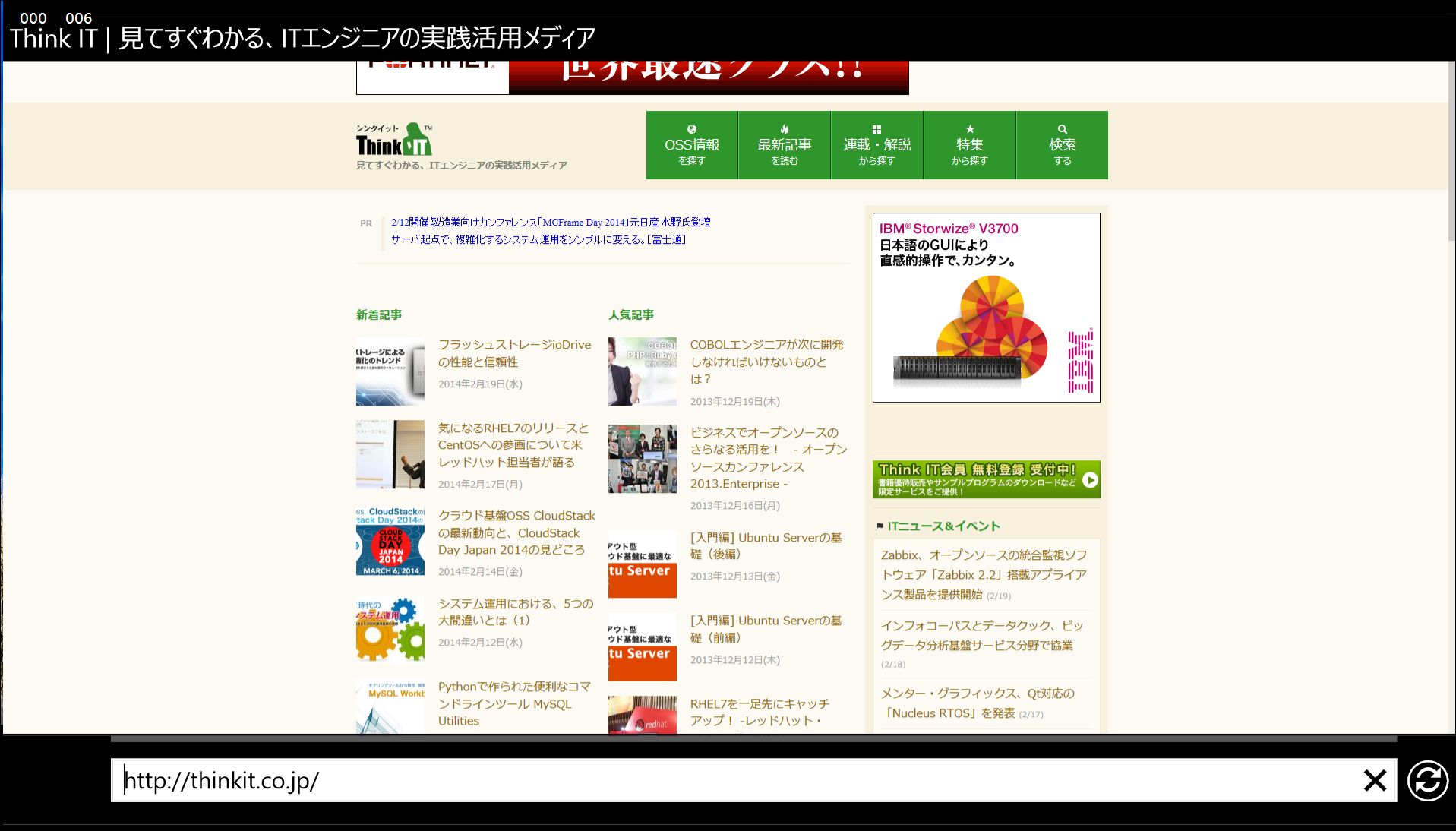1456x831 pixels.
Task: Click the CloudStack Day Japan 2014 thumbnail
Action: point(390,542)
